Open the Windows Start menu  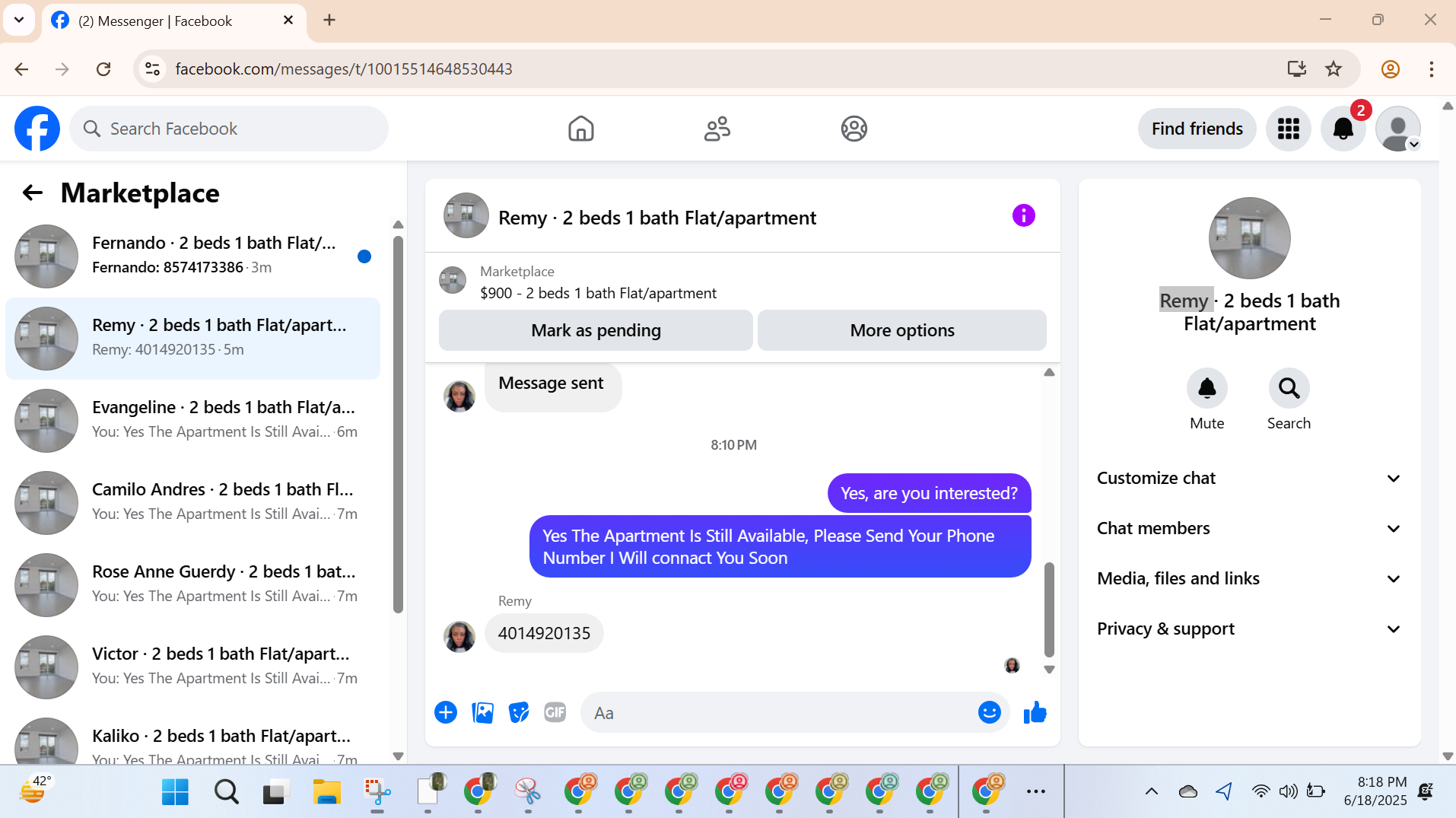point(175,791)
